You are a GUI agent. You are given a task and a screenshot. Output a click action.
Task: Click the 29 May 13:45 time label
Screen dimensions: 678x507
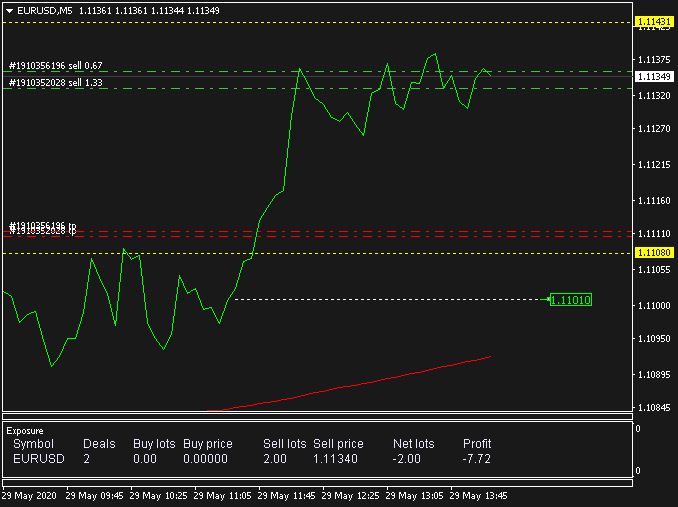[478, 496]
